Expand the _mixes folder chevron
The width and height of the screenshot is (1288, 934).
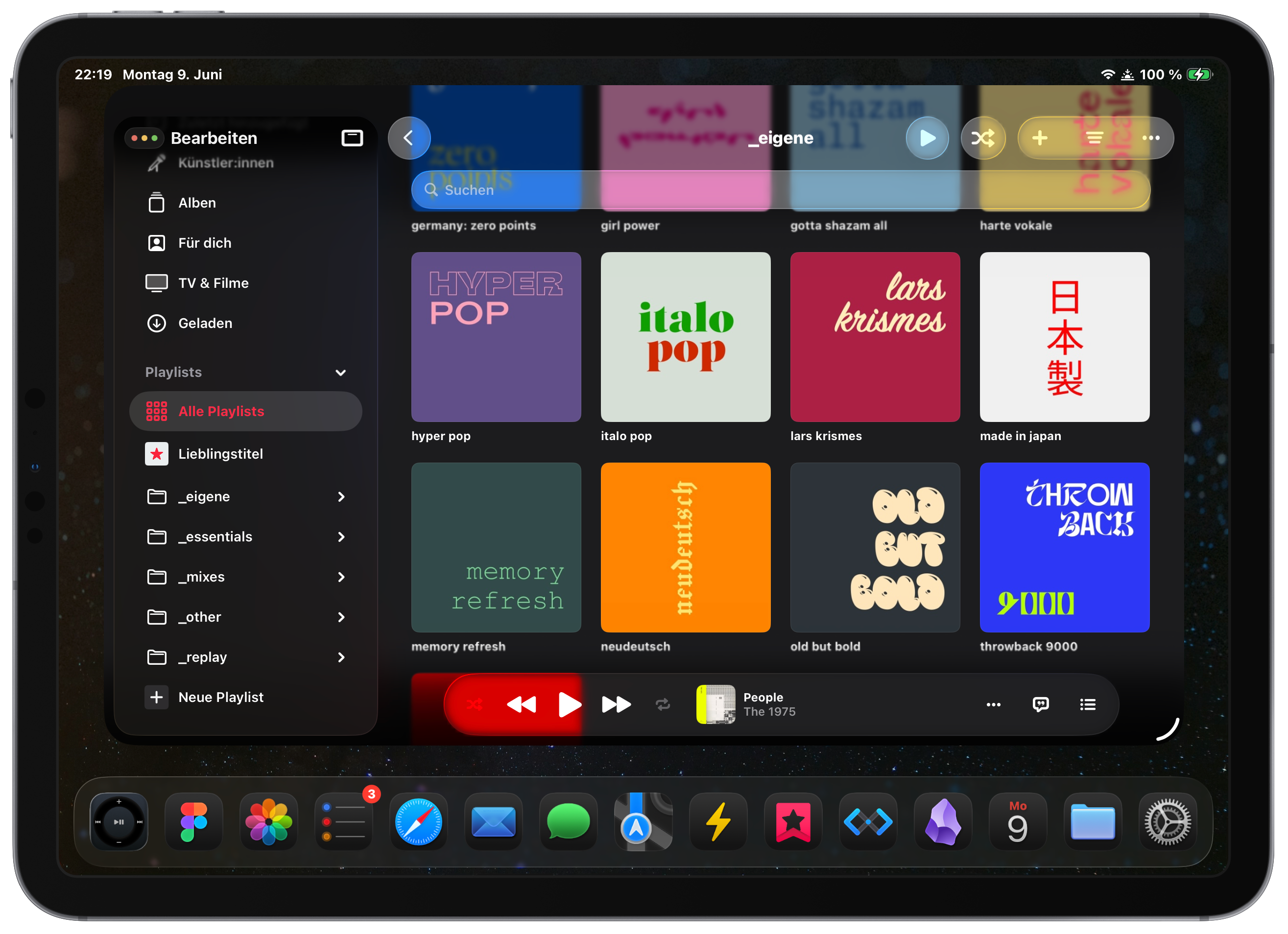coord(341,578)
